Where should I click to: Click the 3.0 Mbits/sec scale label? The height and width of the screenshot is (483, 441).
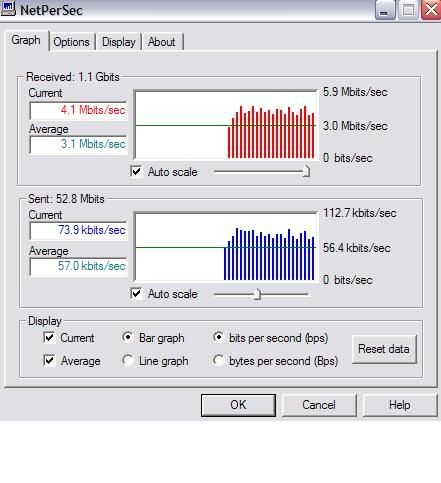pos(355,126)
